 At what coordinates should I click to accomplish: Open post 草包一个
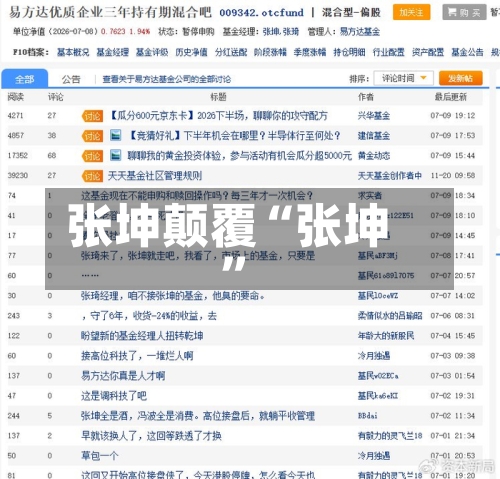click(100, 456)
